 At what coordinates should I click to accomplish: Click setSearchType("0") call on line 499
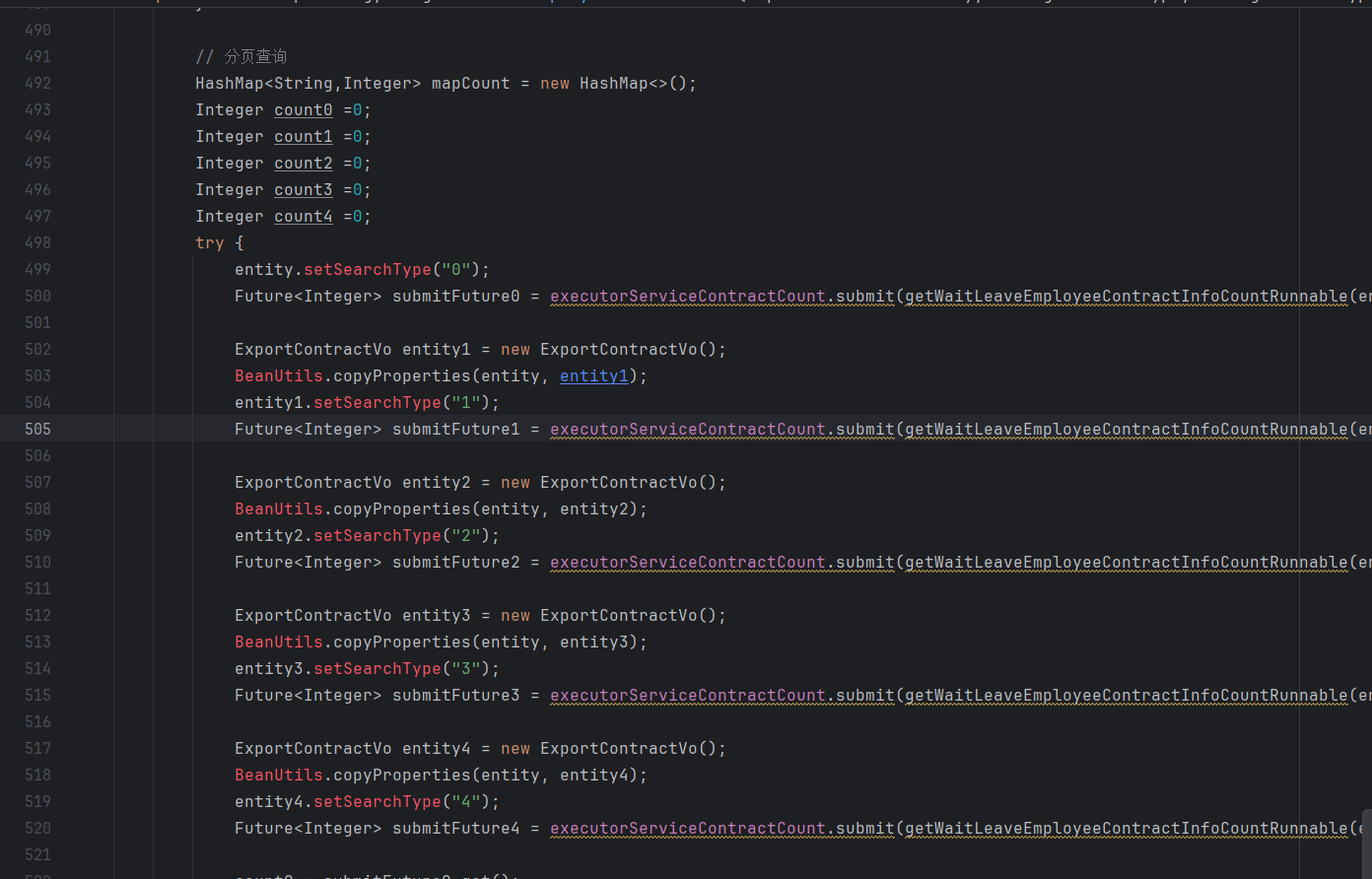[391, 269]
